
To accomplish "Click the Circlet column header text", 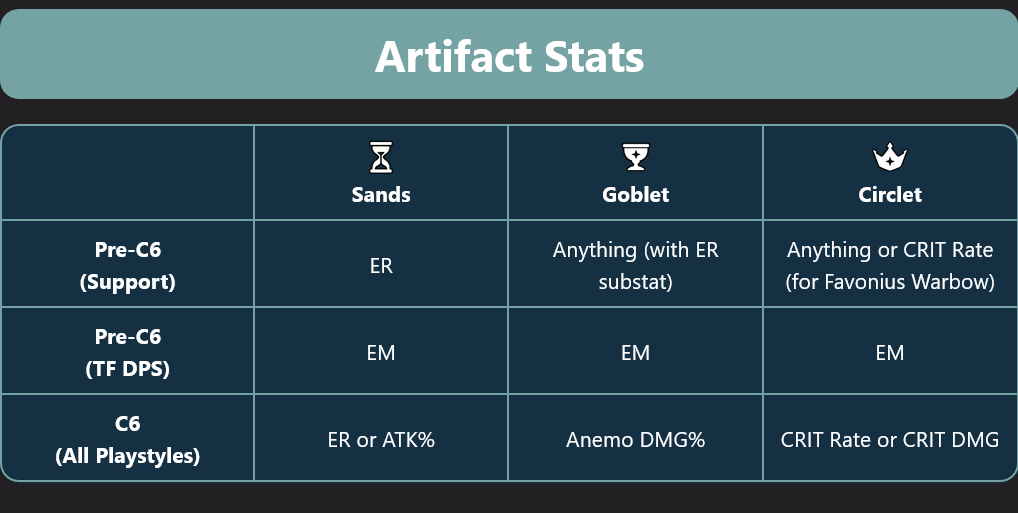I will (890, 194).
